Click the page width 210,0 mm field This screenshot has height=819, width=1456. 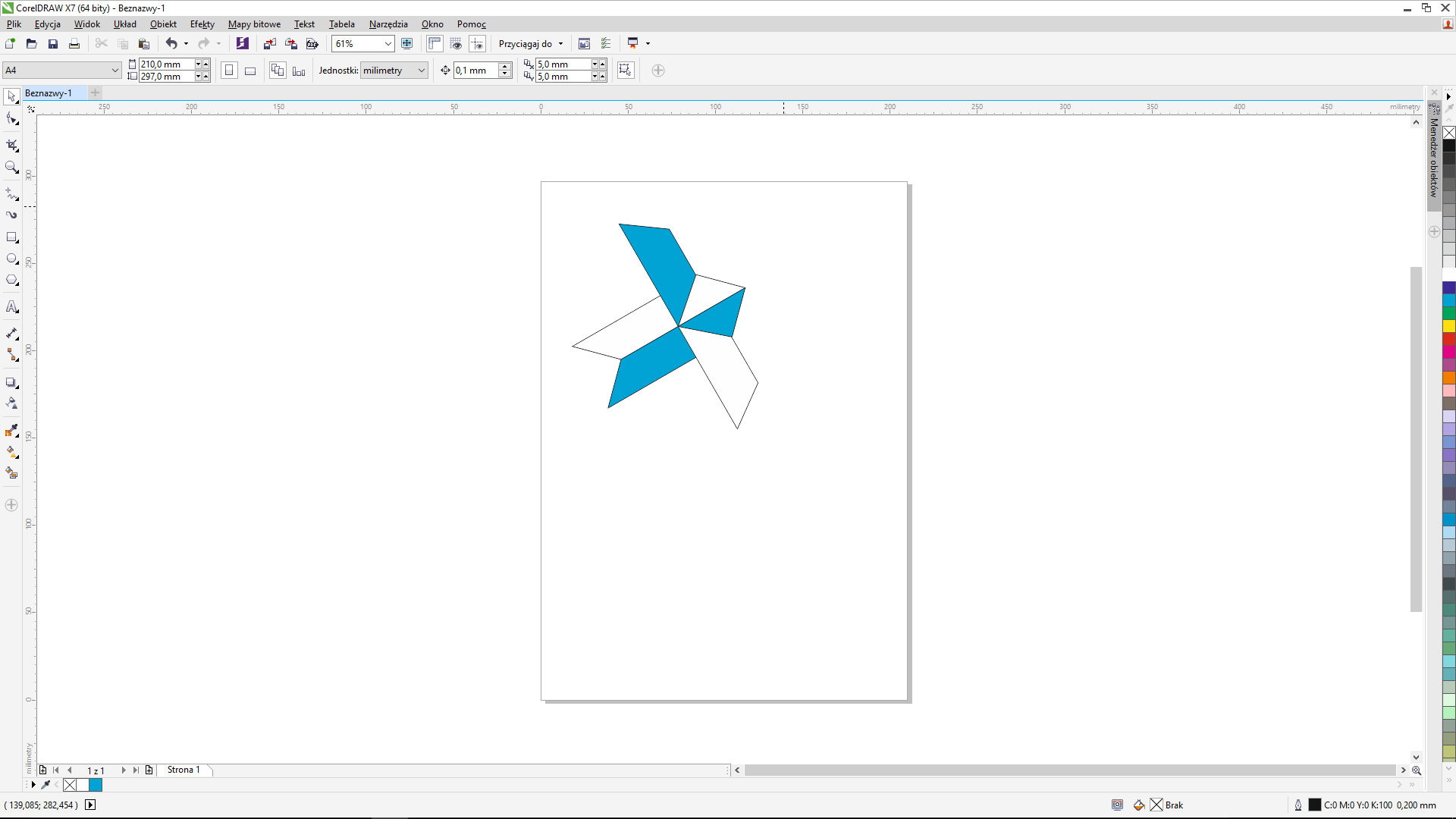point(166,64)
